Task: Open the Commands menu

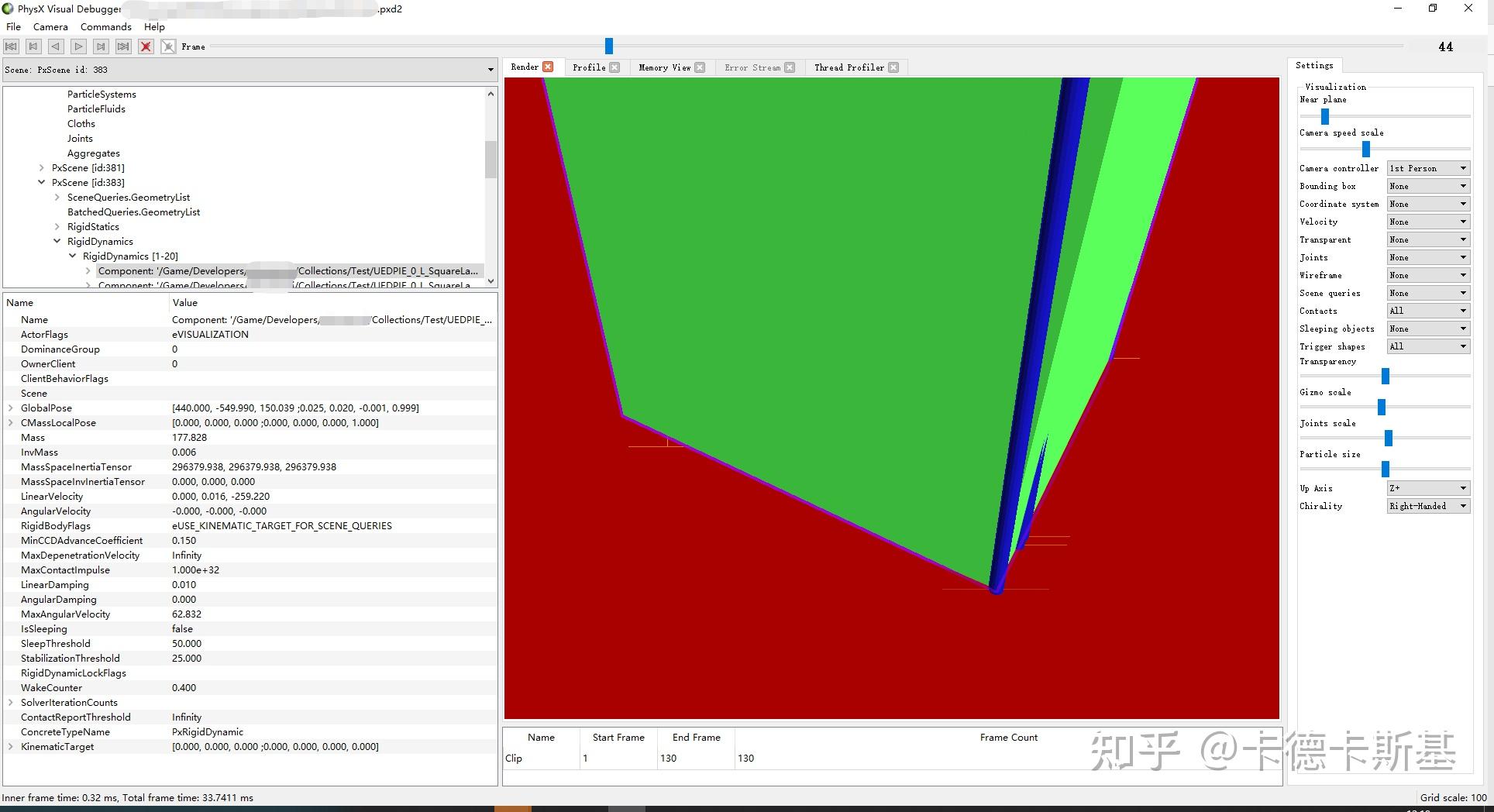Action: click(x=106, y=26)
